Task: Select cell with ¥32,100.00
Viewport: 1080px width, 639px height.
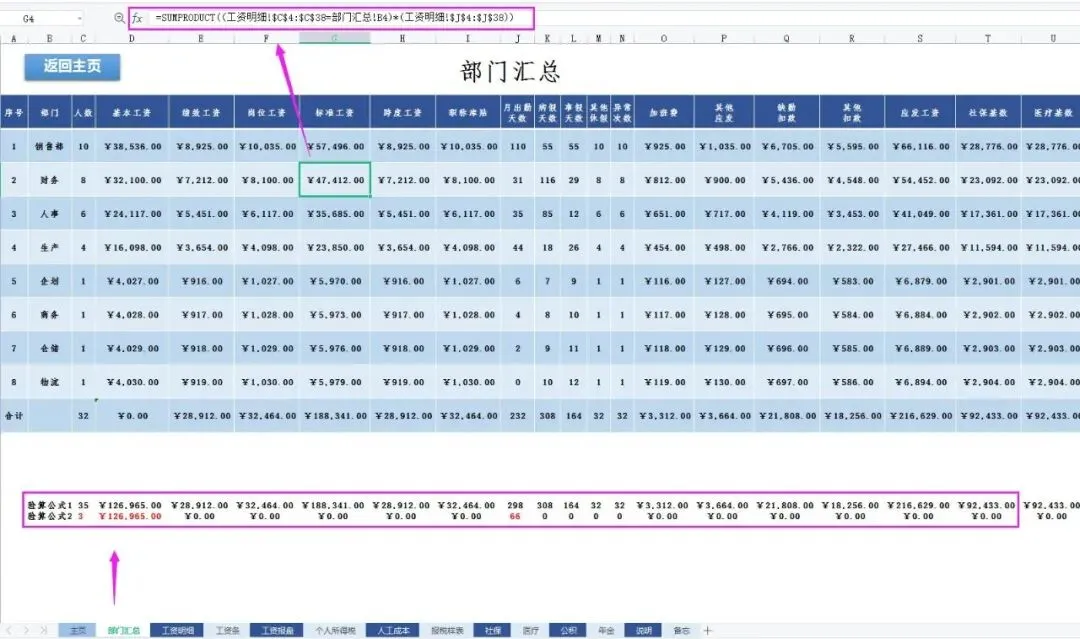Action: [x=132, y=180]
